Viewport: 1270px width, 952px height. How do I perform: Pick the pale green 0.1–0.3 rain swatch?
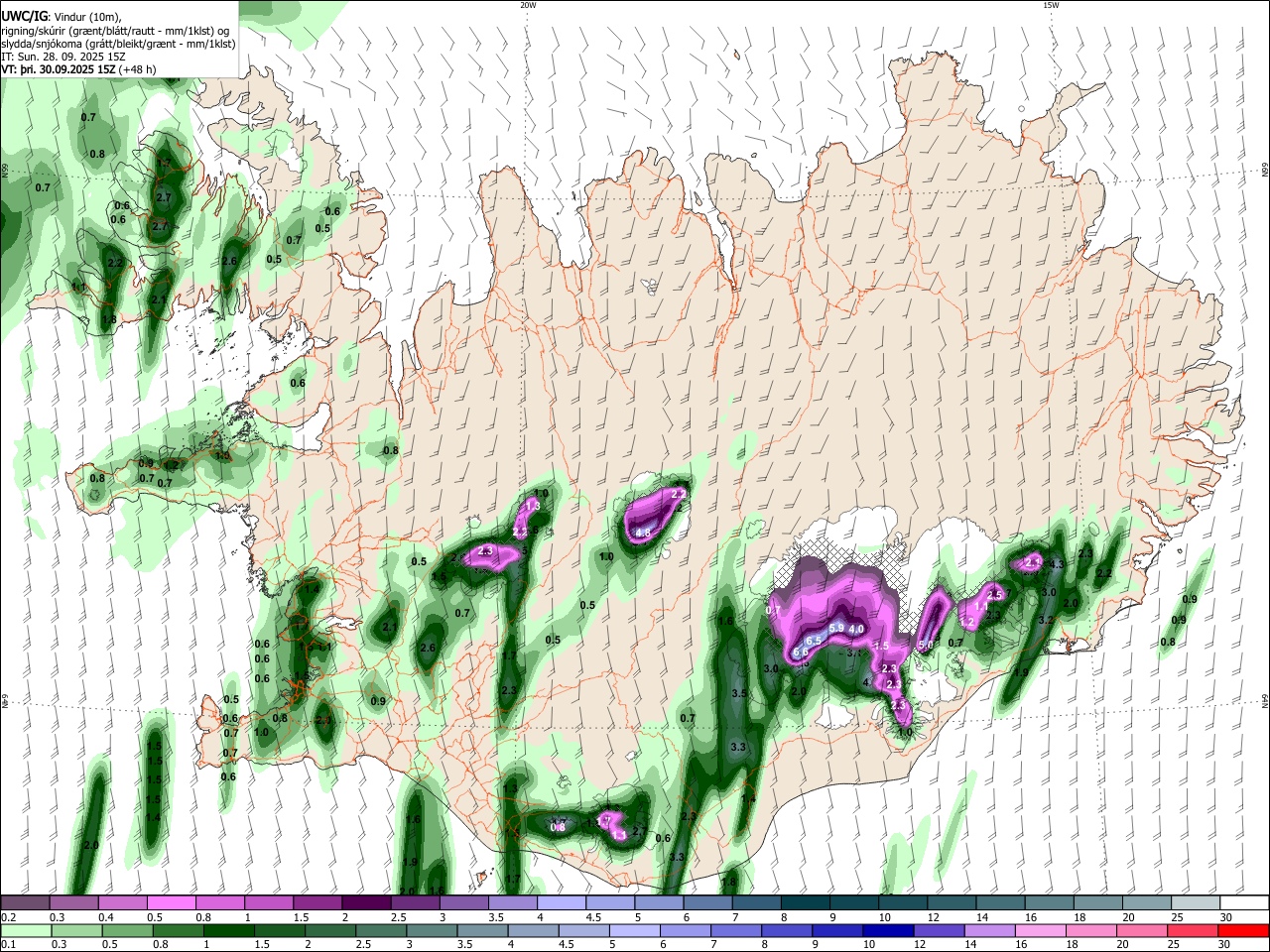click(26, 930)
